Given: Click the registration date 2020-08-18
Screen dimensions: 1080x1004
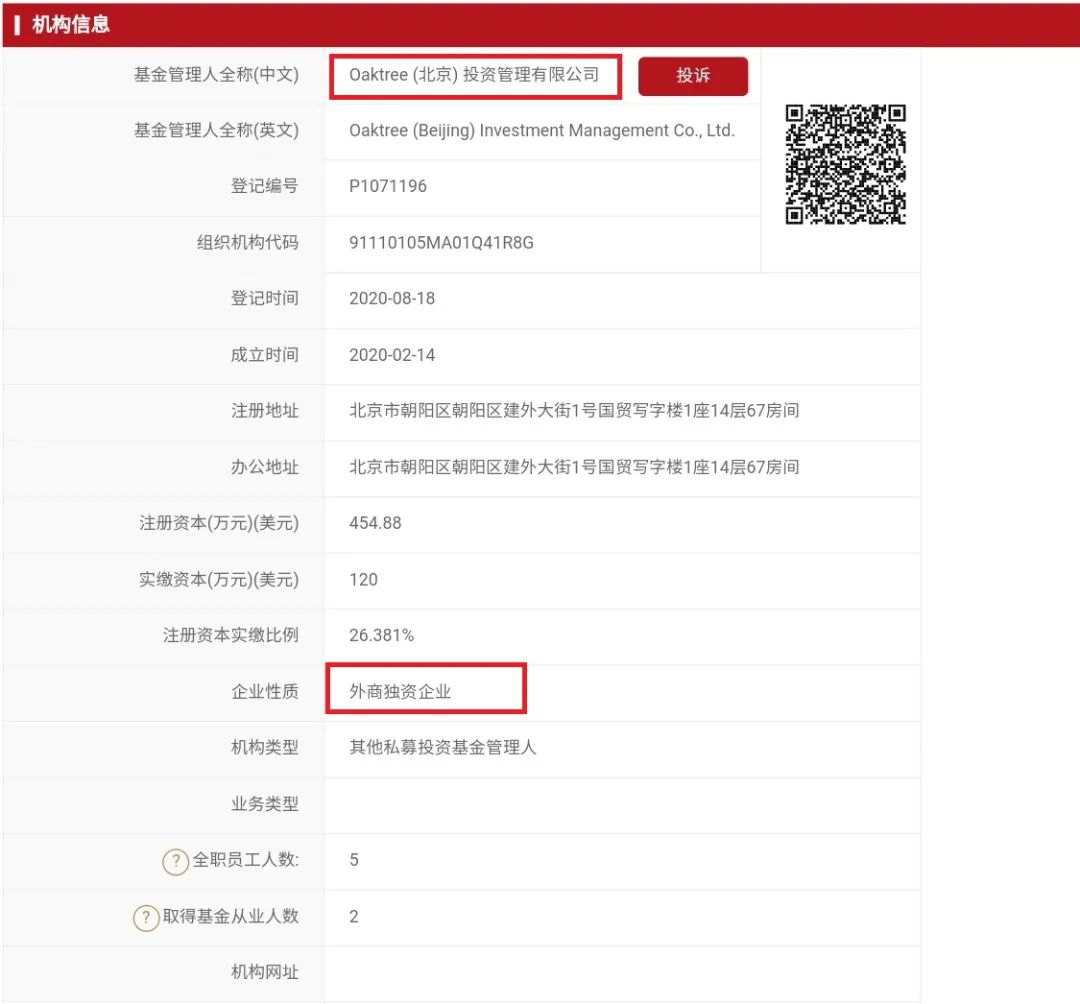Looking at the screenshot, I should pyautogui.click(x=392, y=299).
